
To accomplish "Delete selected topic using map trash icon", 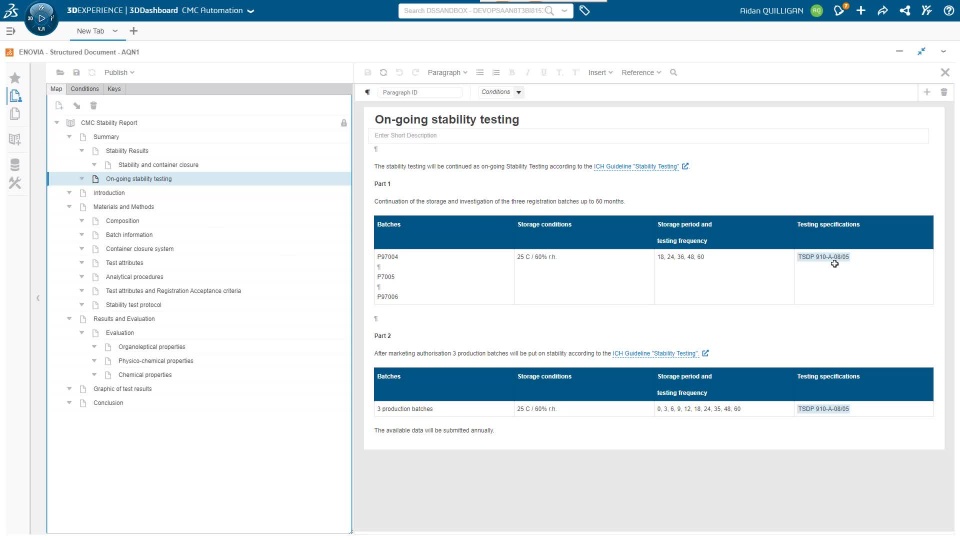I will [x=94, y=105].
